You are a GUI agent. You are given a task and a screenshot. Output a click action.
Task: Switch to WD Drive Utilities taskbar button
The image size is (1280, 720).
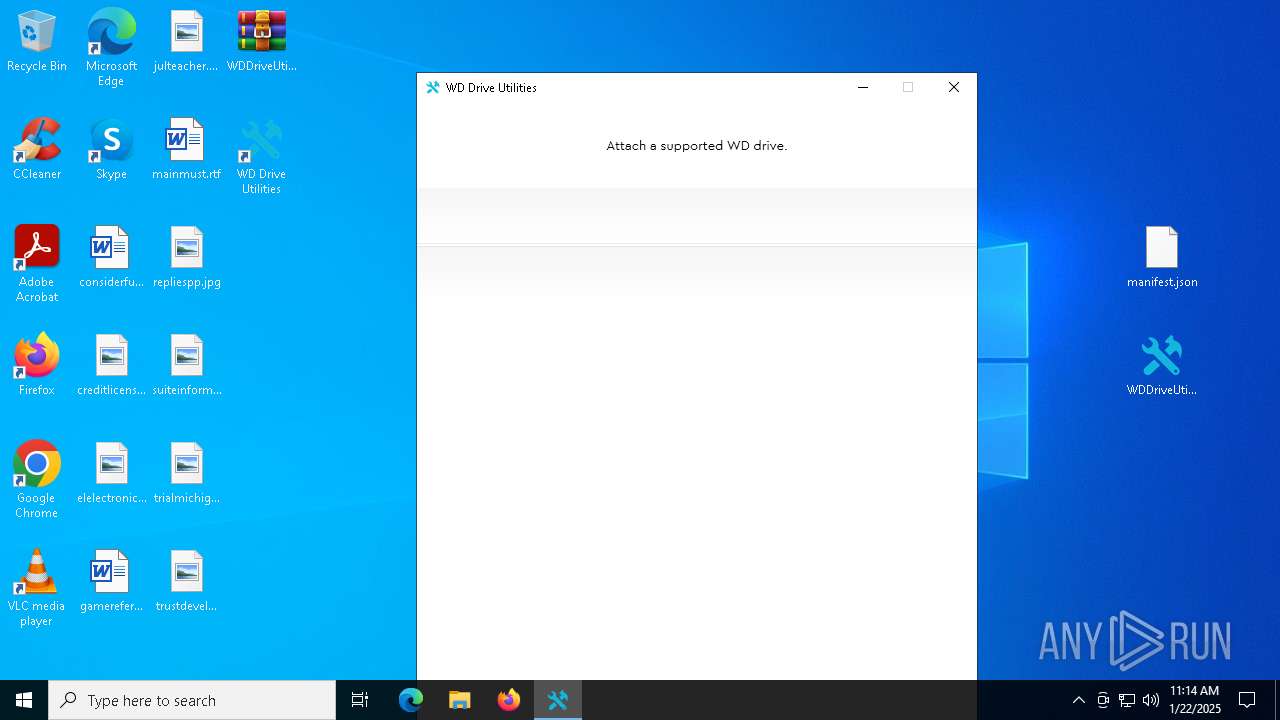558,700
